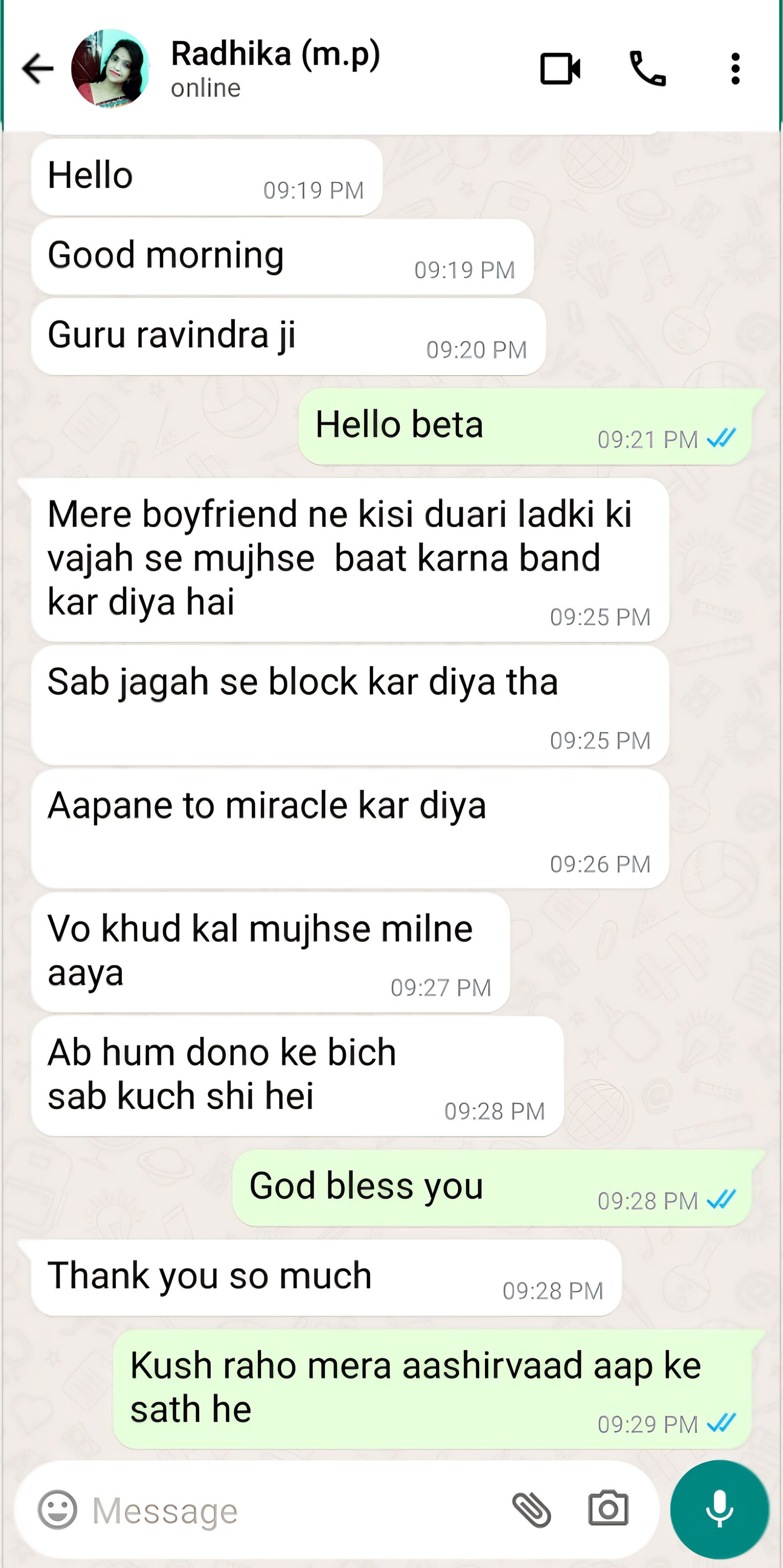
Task: Tap the 'Guru ravindra ji' message
Action: [x=288, y=336]
